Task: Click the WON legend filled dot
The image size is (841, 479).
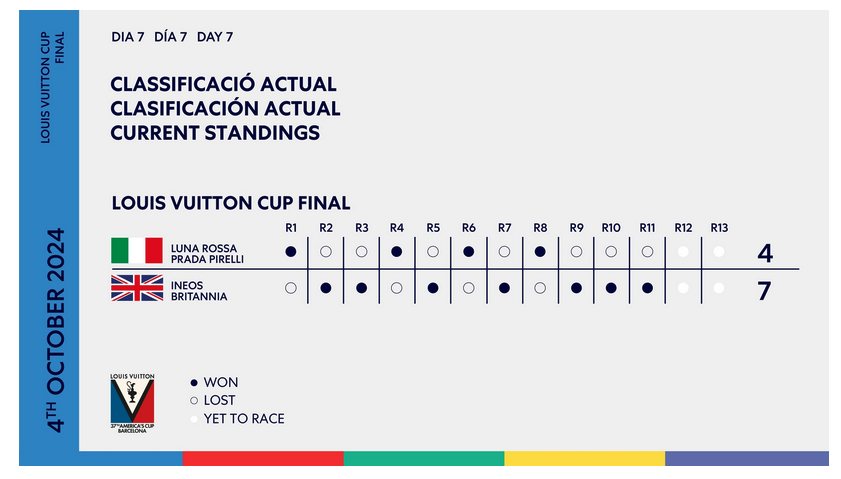Action: tap(194, 382)
